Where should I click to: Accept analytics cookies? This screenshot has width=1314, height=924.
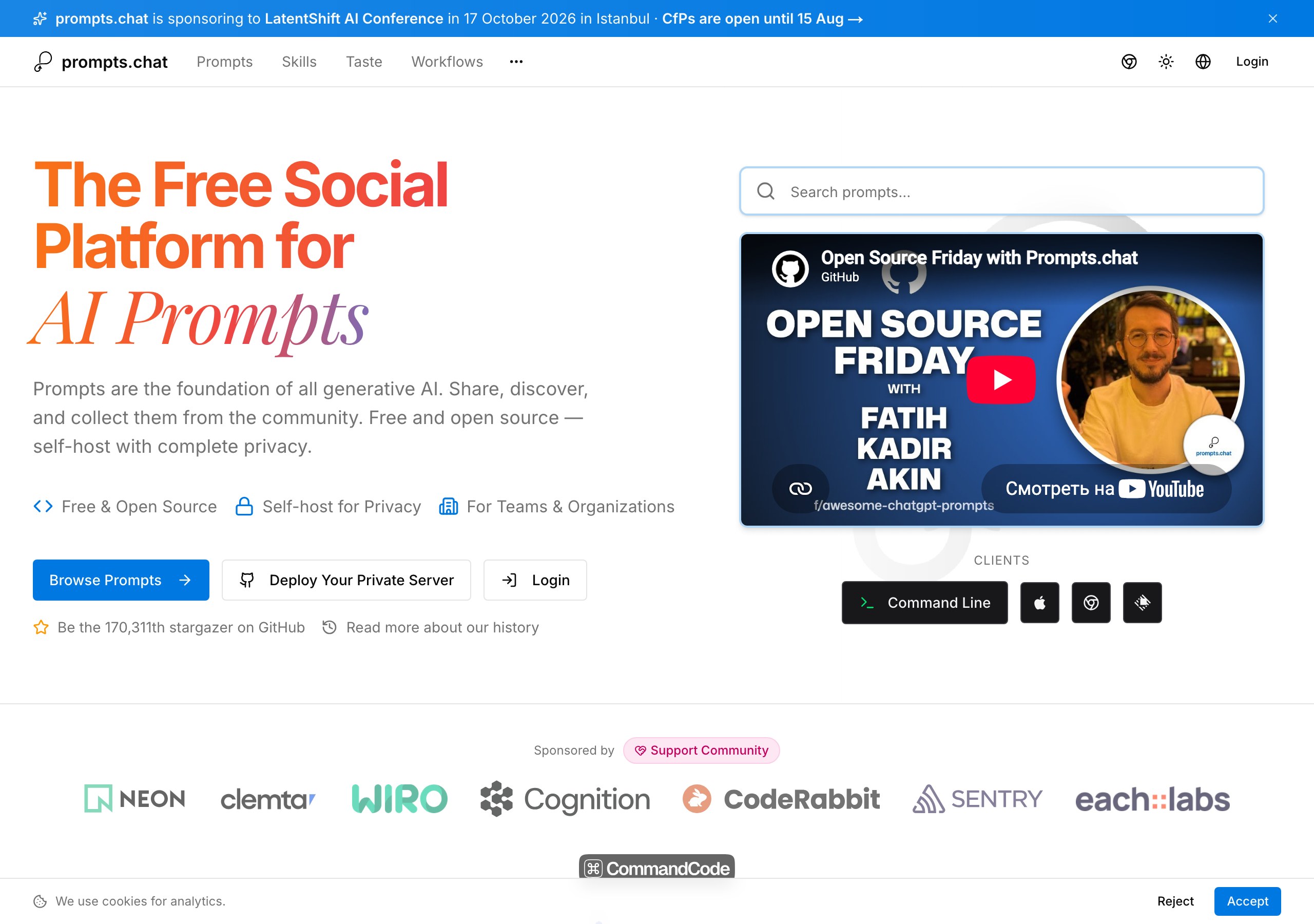pyautogui.click(x=1247, y=901)
